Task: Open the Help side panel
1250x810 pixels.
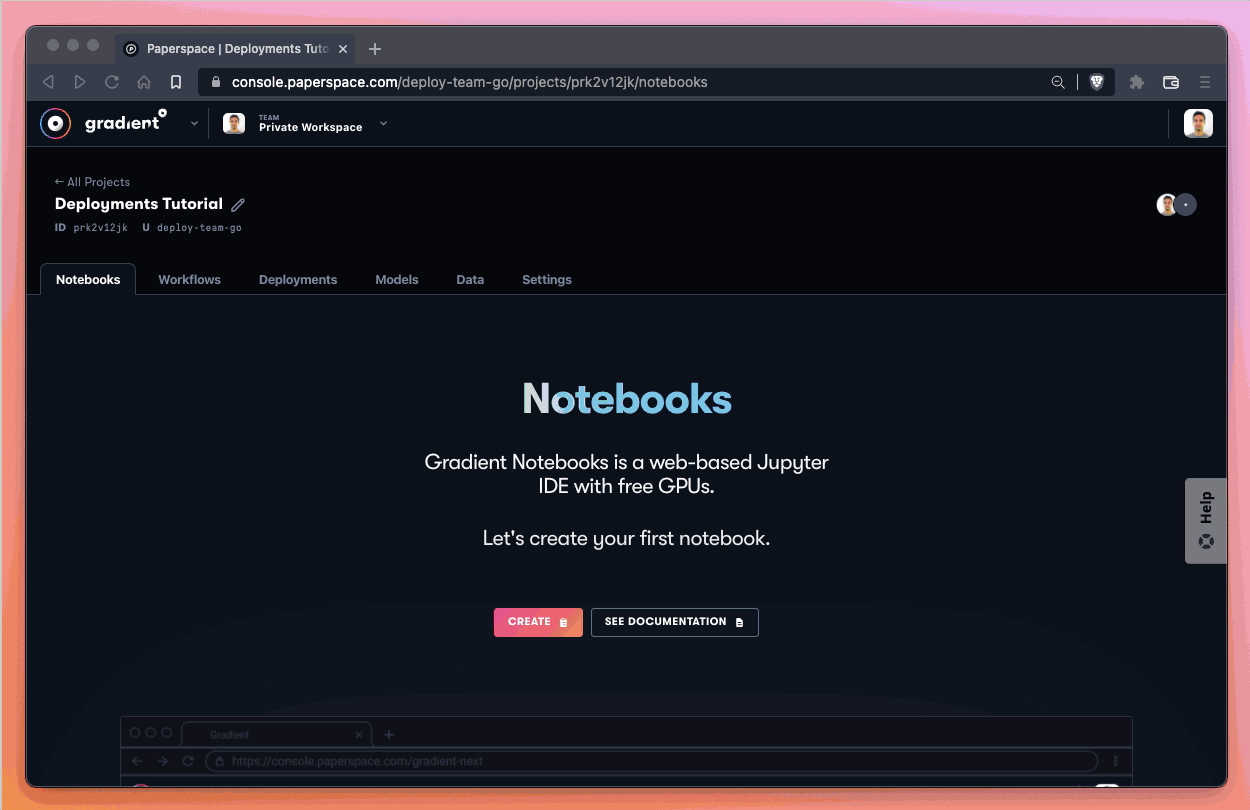Action: click(x=1206, y=520)
